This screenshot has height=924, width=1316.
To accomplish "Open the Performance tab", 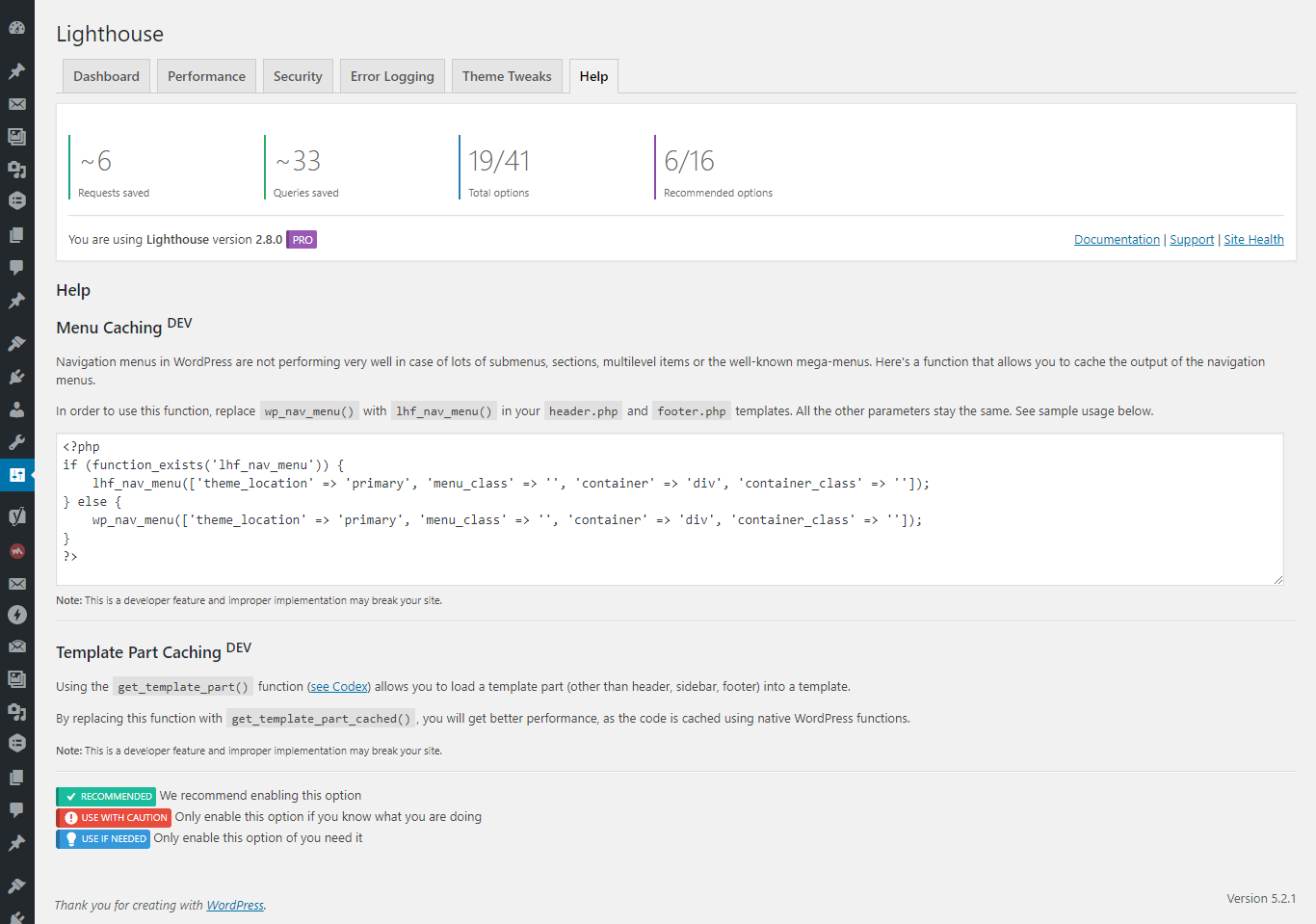I will click(x=206, y=76).
